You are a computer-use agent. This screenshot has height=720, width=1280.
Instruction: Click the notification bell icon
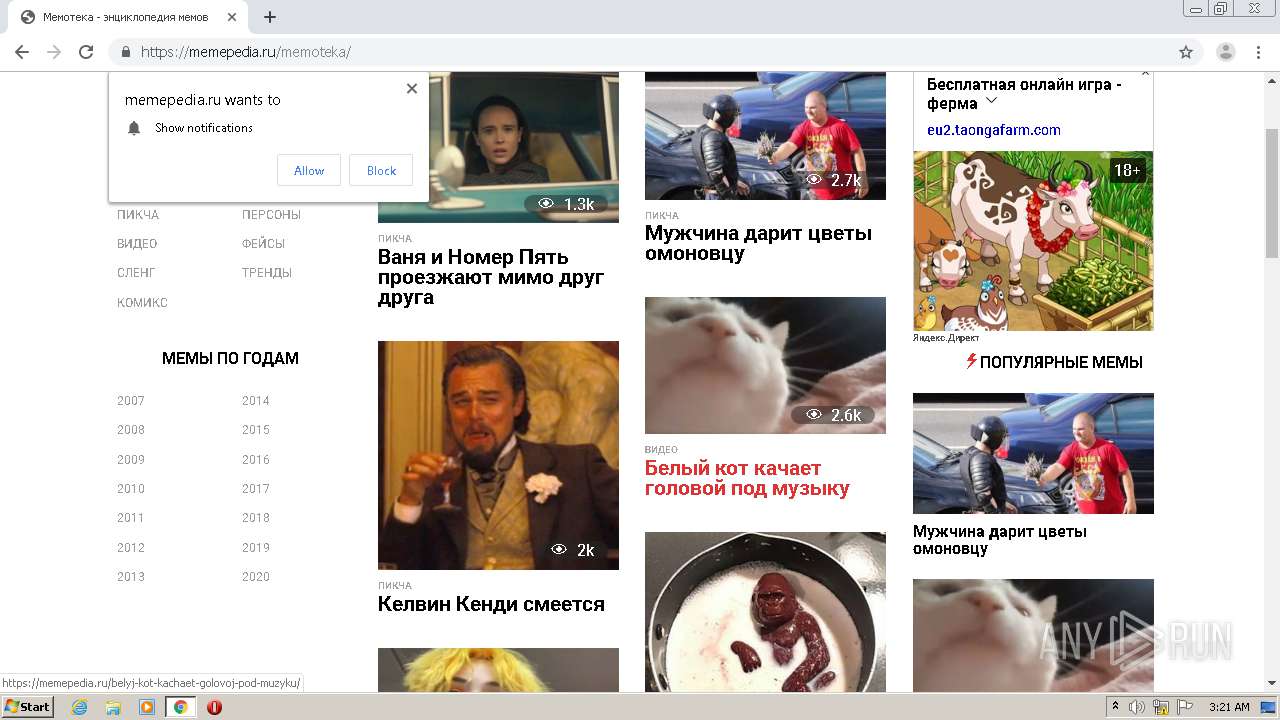(x=134, y=128)
